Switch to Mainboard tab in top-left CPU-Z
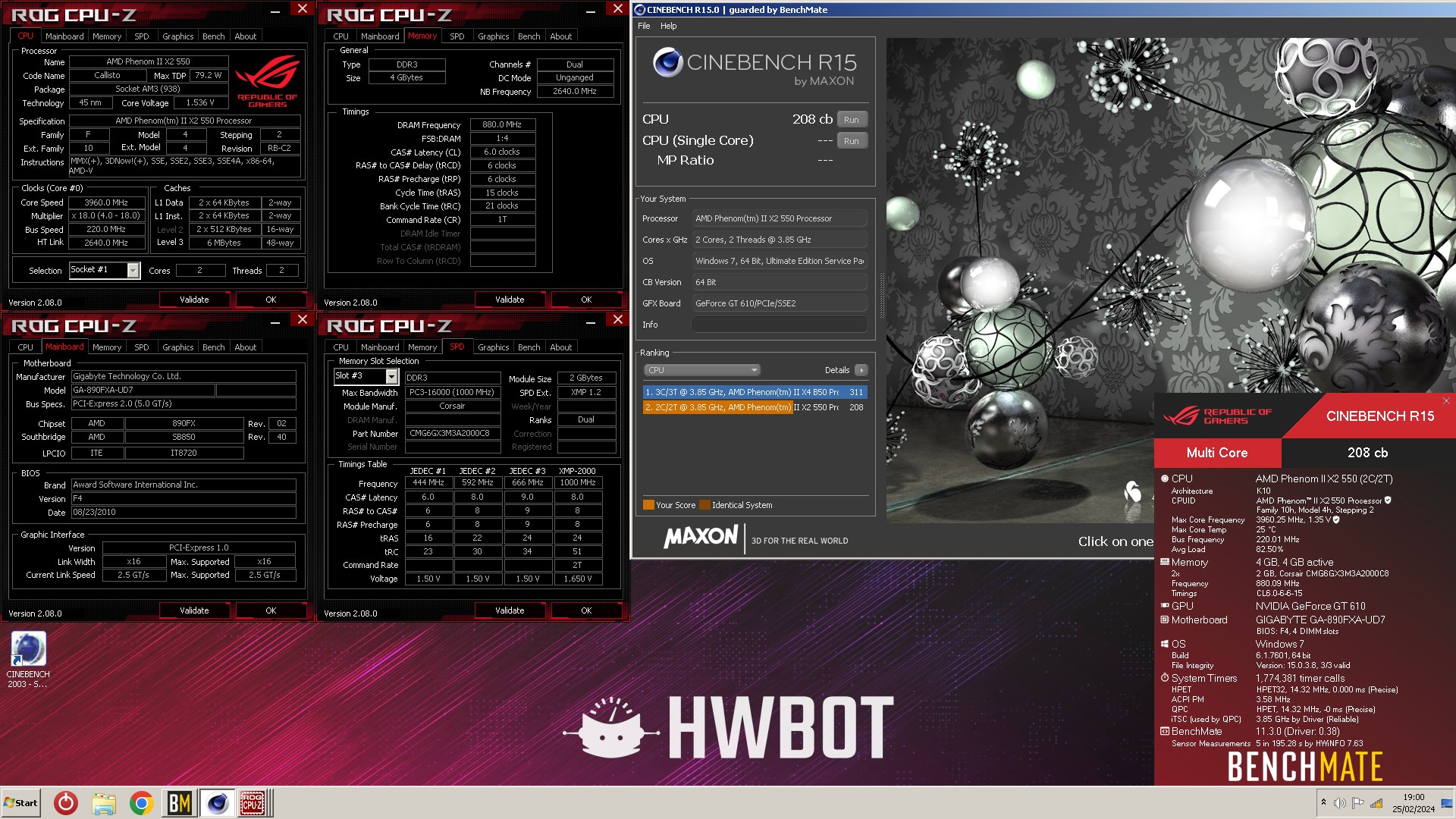 pyautogui.click(x=64, y=36)
